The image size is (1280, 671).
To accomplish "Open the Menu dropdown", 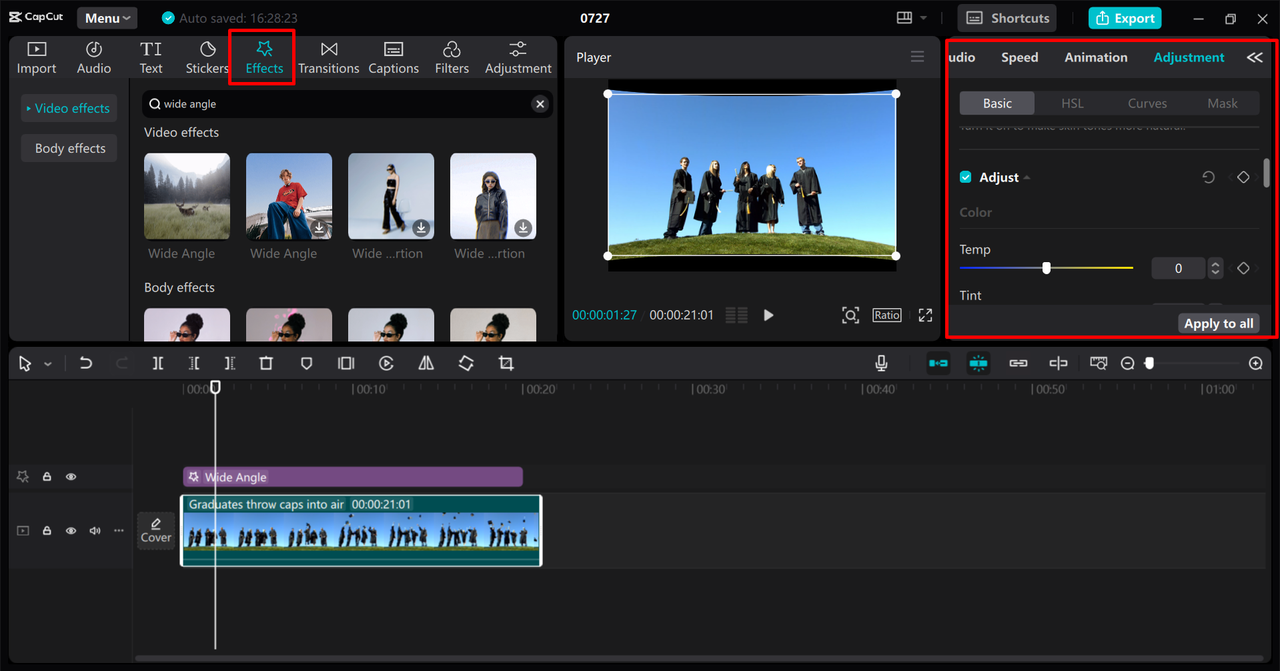I will tap(107, 18).
